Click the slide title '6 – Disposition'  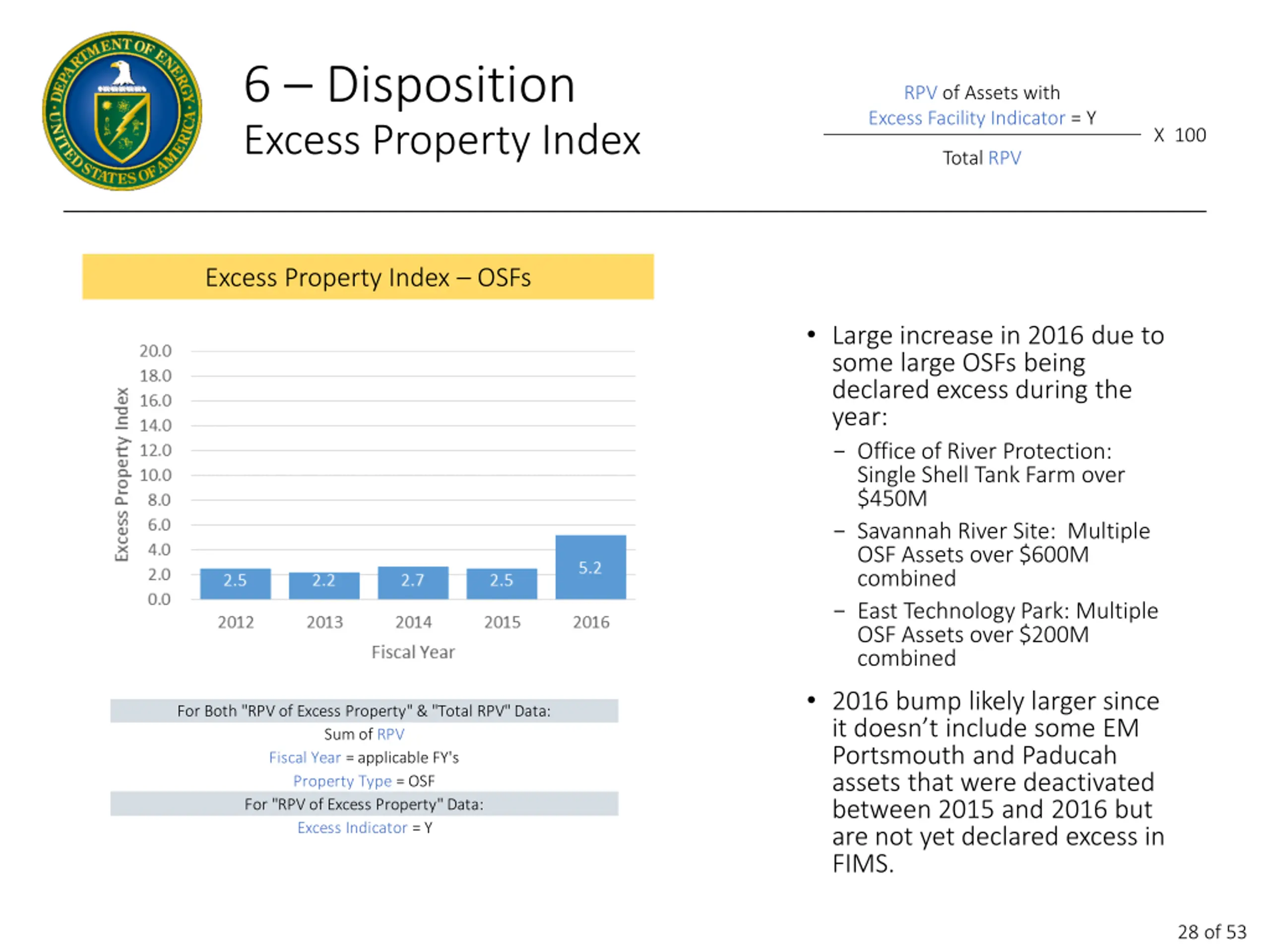coord(409,85)
